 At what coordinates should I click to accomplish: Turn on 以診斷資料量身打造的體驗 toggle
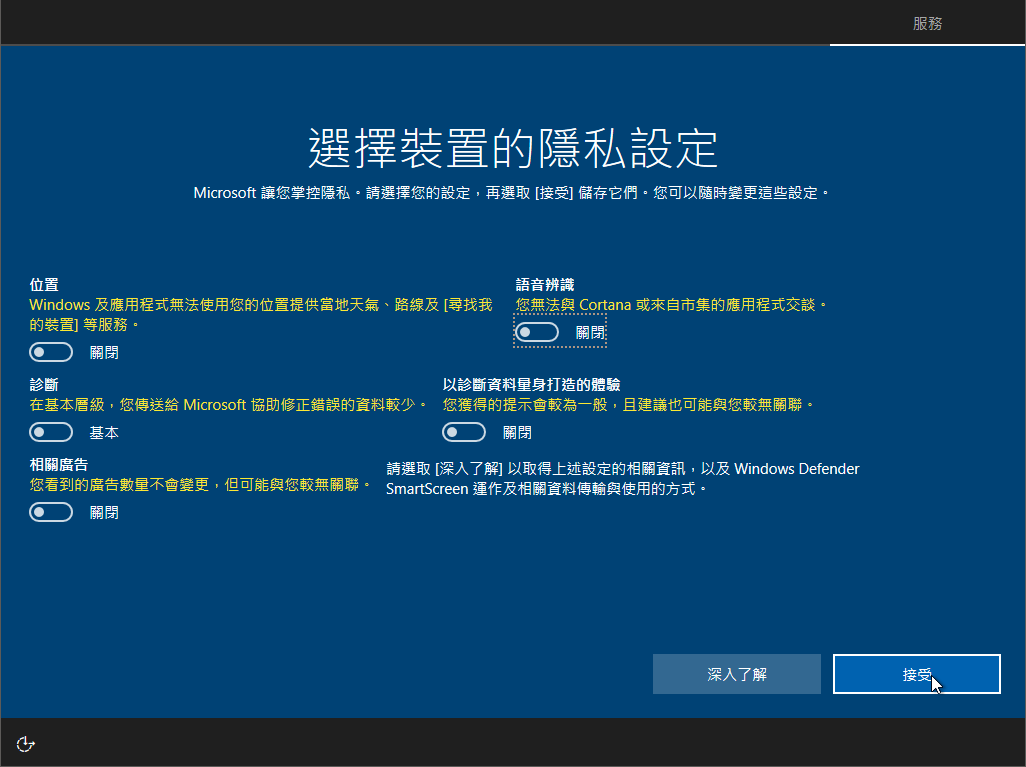click(x=464, y=432)
